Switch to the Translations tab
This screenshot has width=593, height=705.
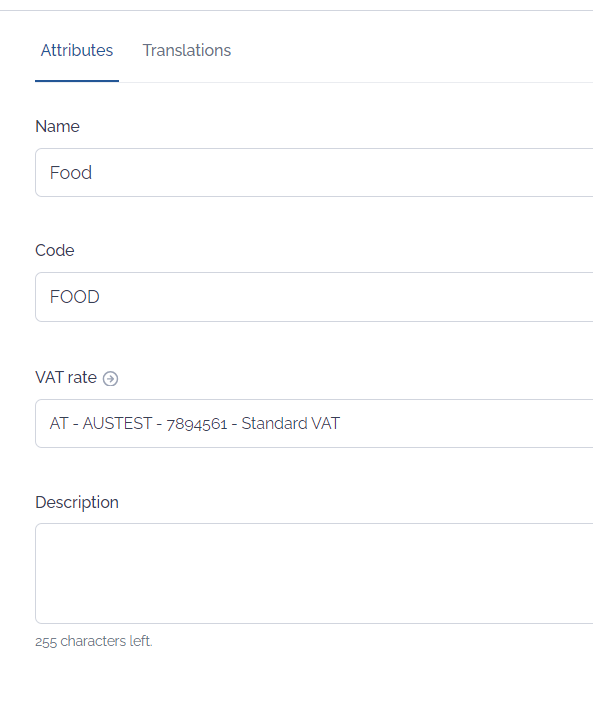point(187,50)
